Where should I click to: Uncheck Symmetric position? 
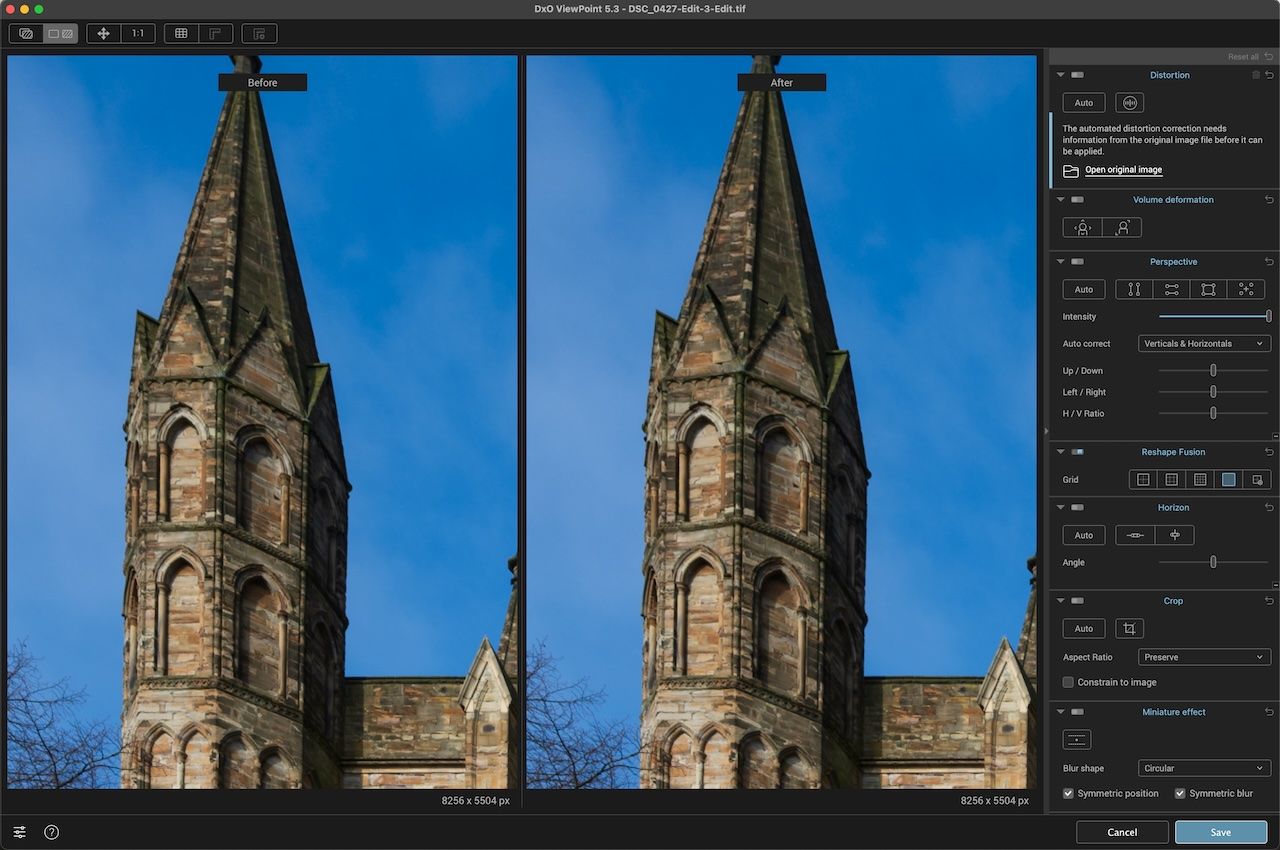[x=1068, y=793]
